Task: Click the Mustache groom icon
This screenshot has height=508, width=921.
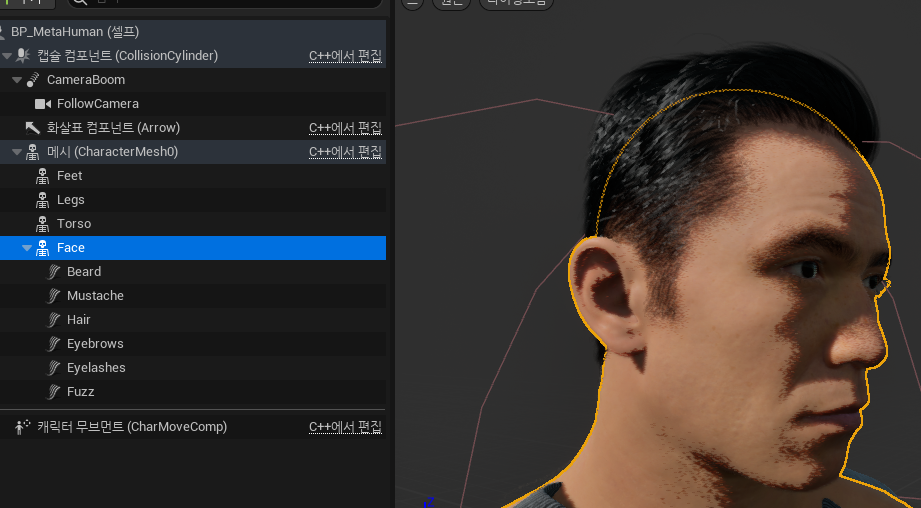Action: tap(53, 296)
